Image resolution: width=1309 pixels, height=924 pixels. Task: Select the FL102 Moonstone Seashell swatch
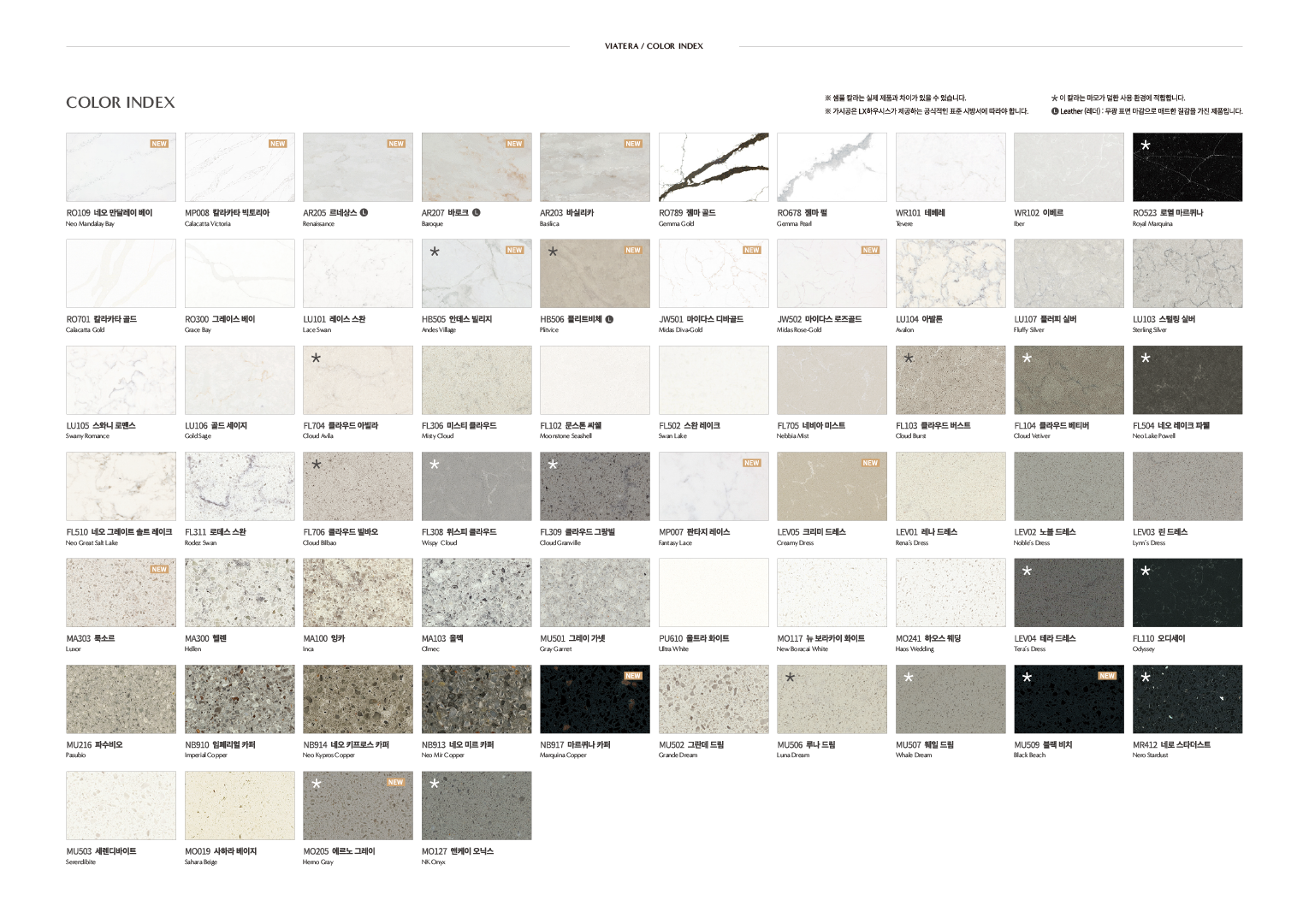(x=595, y=380)
